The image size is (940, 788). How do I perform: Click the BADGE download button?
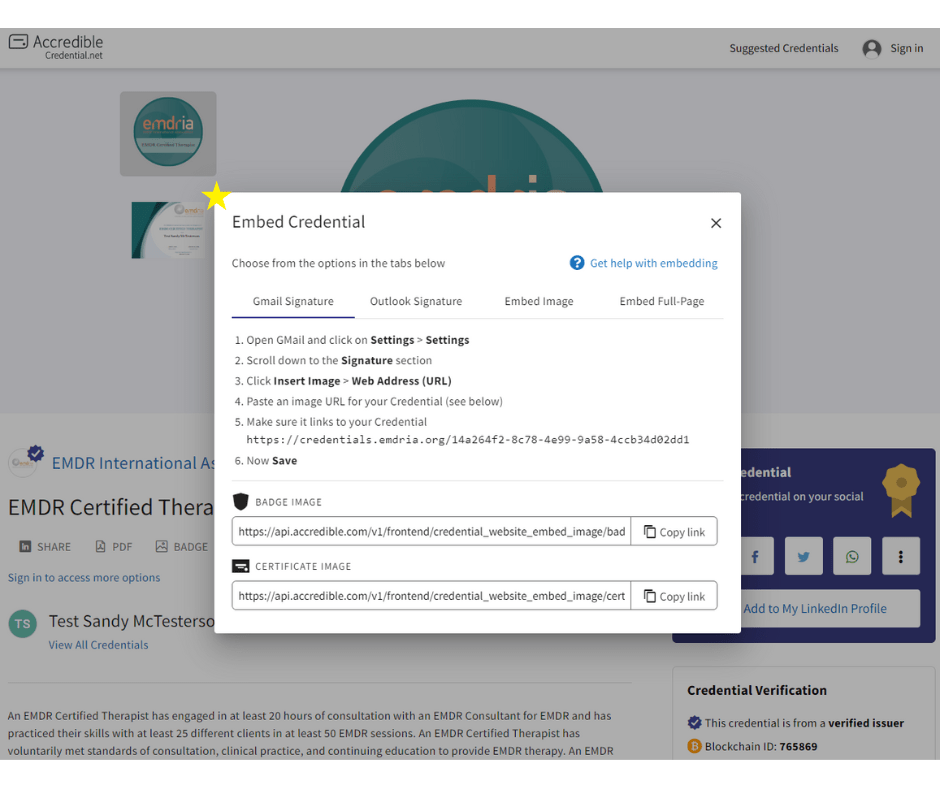pos(182,546)
